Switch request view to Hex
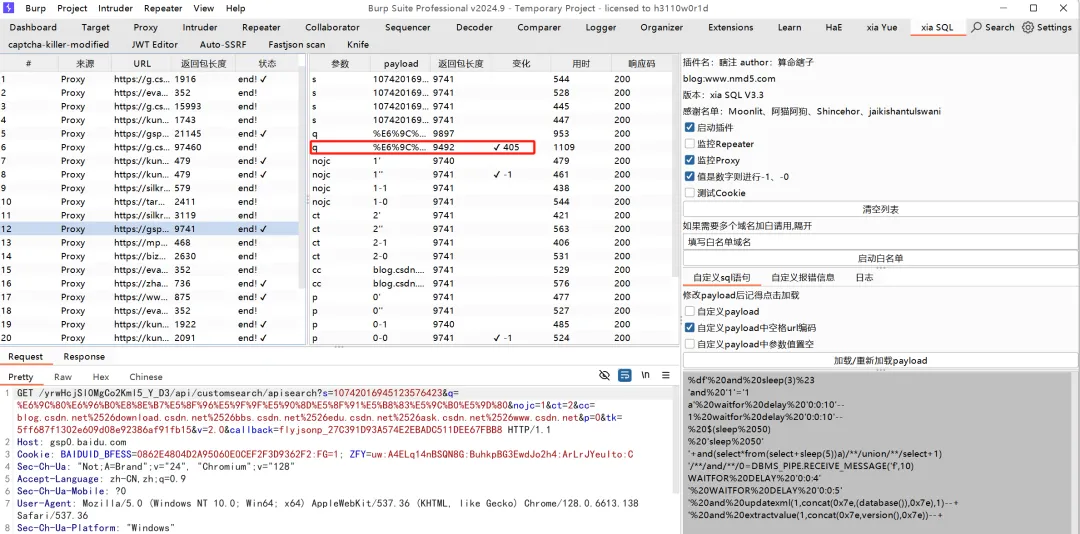 101,377
